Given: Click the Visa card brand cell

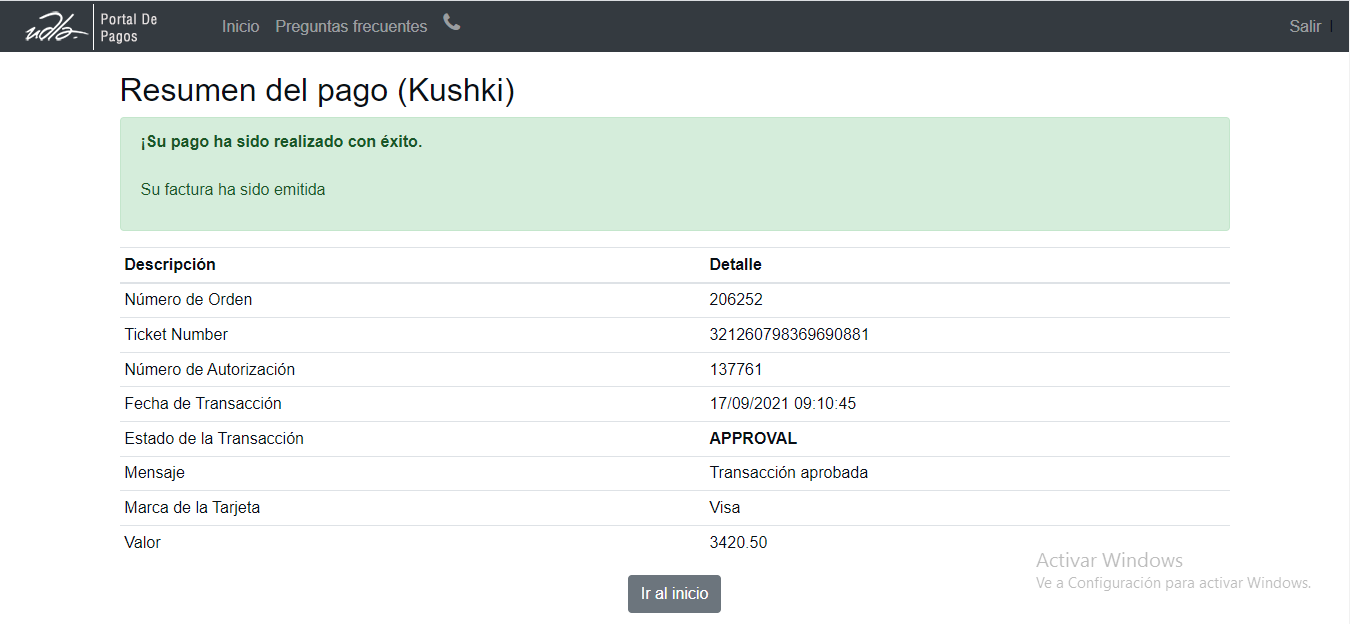Looking at the screenshot, I should [x=725, y=508].
